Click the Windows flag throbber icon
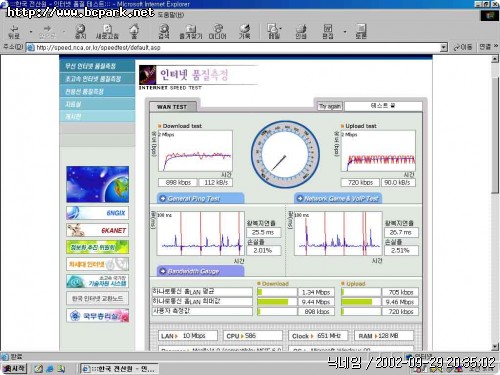The height and width of the screenshot is (375, 500). (x=489, y=15)
